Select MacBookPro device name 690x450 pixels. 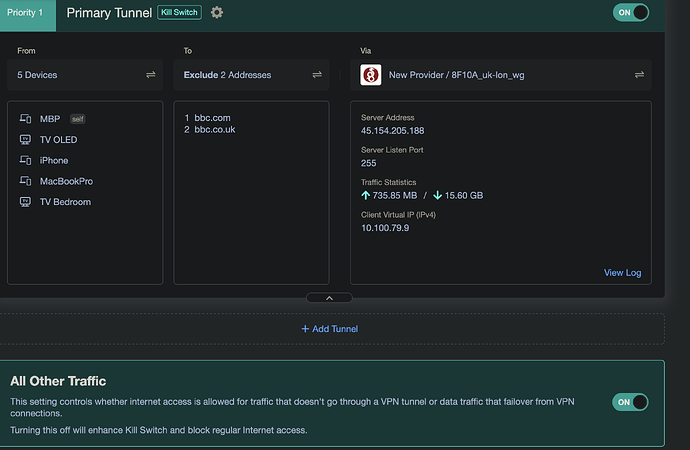coord(66,181)
